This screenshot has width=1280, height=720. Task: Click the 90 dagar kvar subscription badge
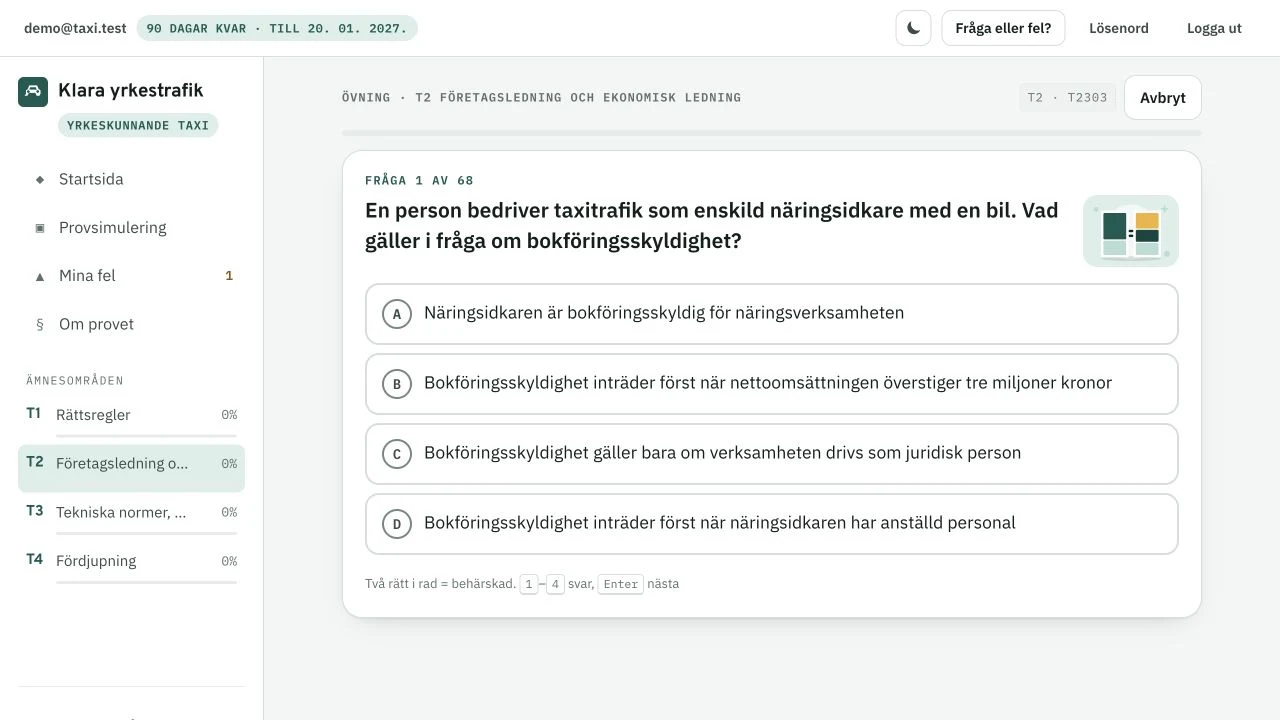pos(277,28)
